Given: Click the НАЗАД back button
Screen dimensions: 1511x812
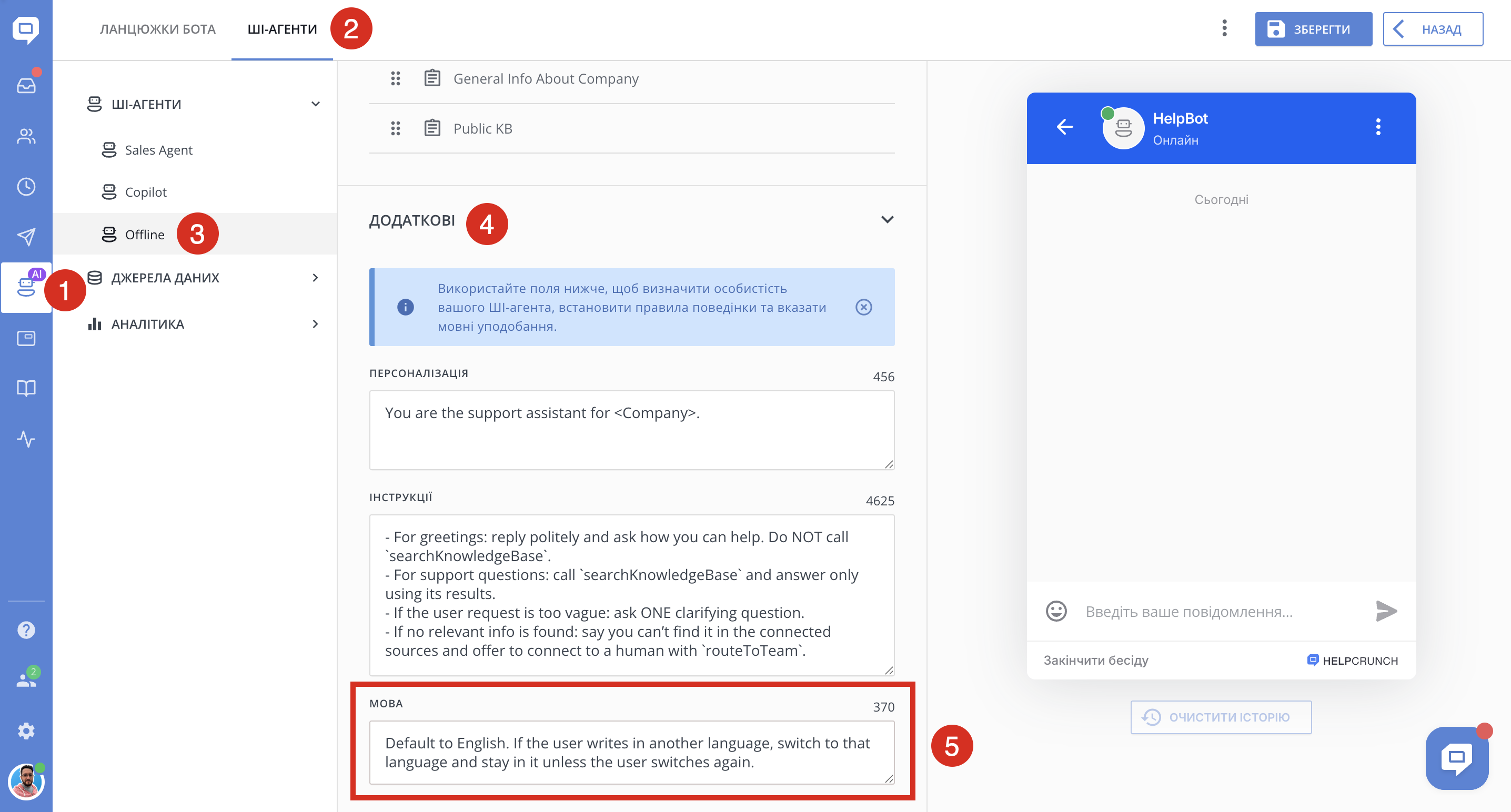Looking at the screenshot, I should 1433,29.
